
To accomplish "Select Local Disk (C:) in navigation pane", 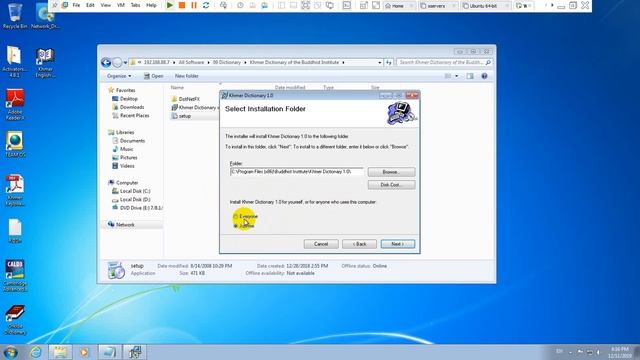I will 131,191.
